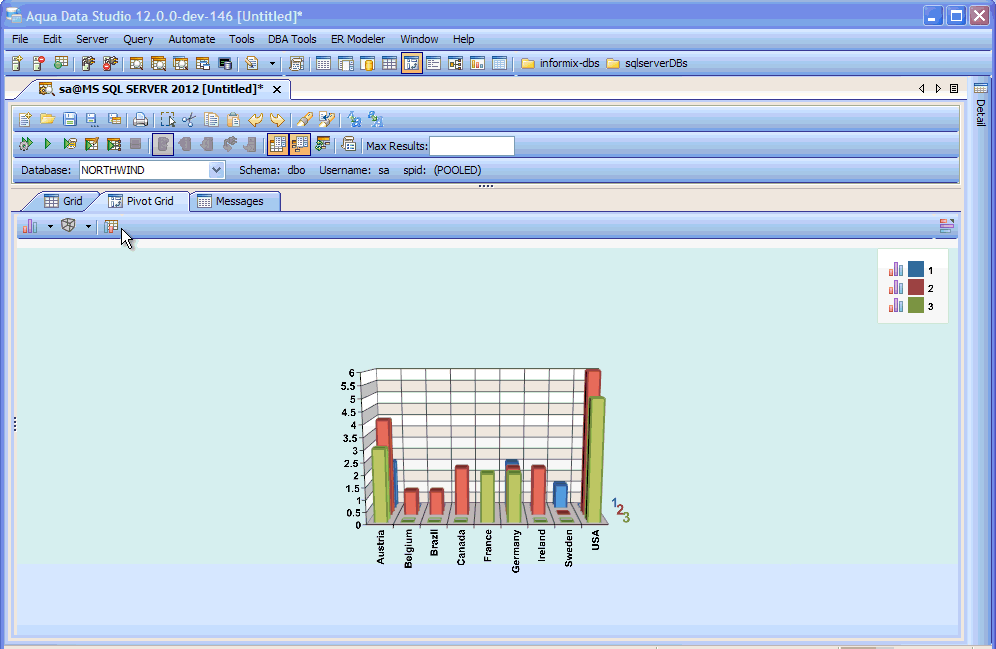Click the highlighter marker icon
The height and width of the screenshot is (649, 996).
point(304,119)
